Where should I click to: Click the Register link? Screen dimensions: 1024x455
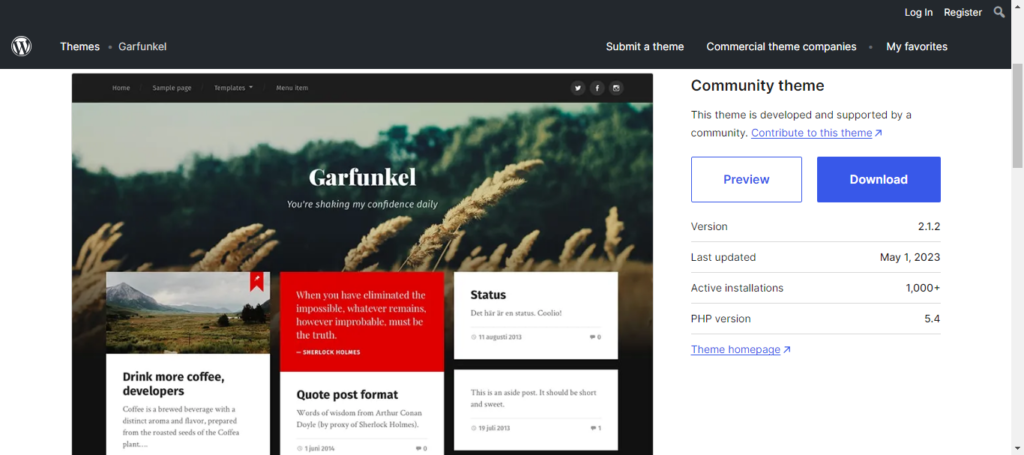pyautogui.click(x=963, y=12)
